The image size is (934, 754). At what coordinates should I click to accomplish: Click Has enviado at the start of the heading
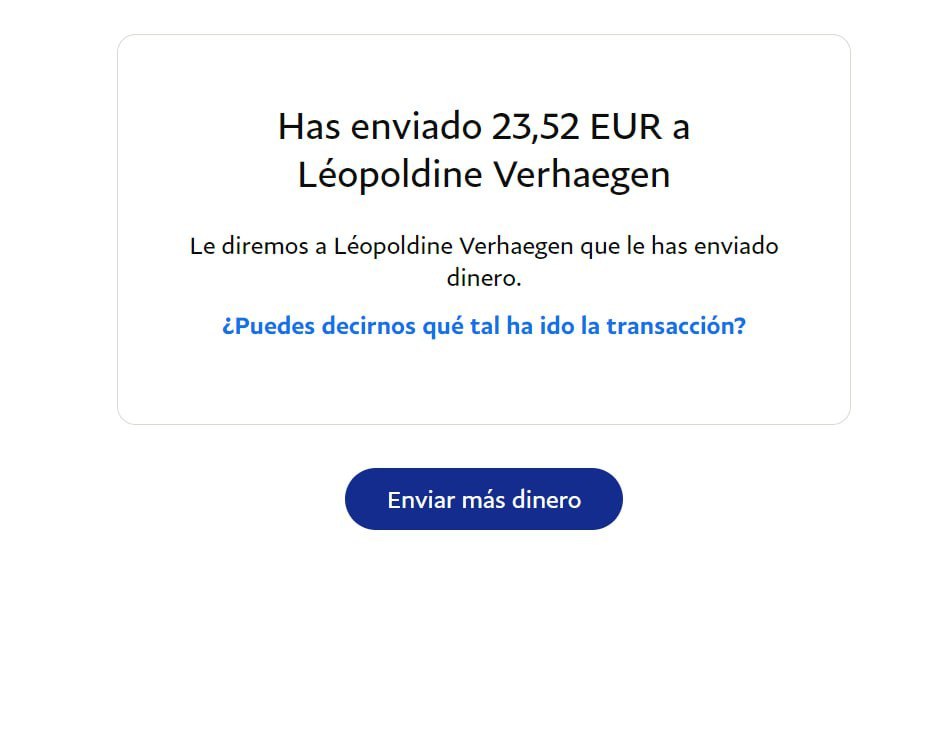click(x=379, y=127)
